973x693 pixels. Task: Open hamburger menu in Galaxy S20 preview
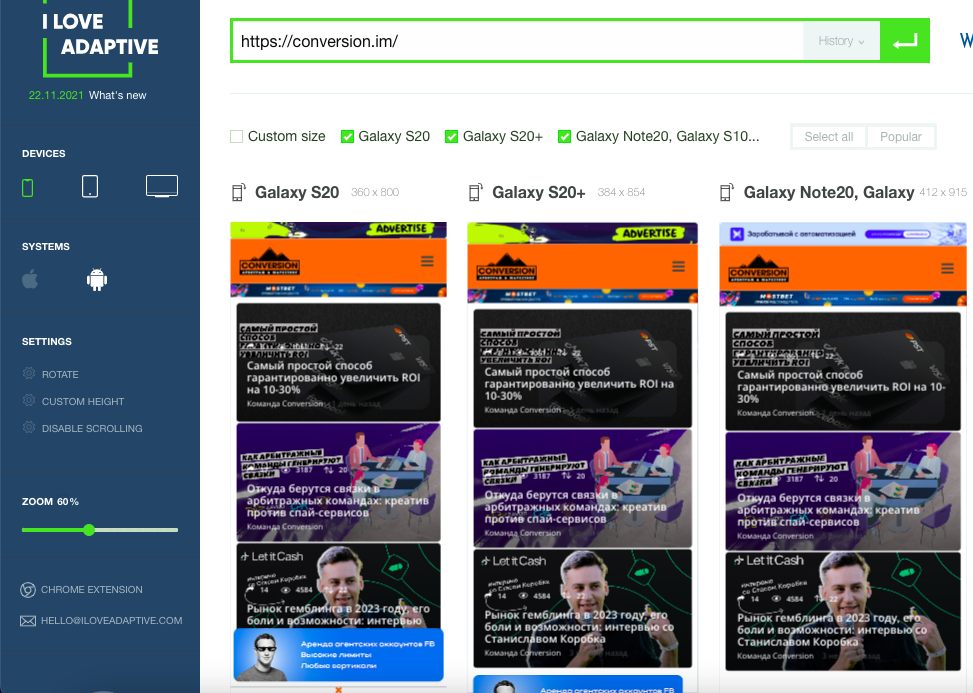[x=427, y=261]
